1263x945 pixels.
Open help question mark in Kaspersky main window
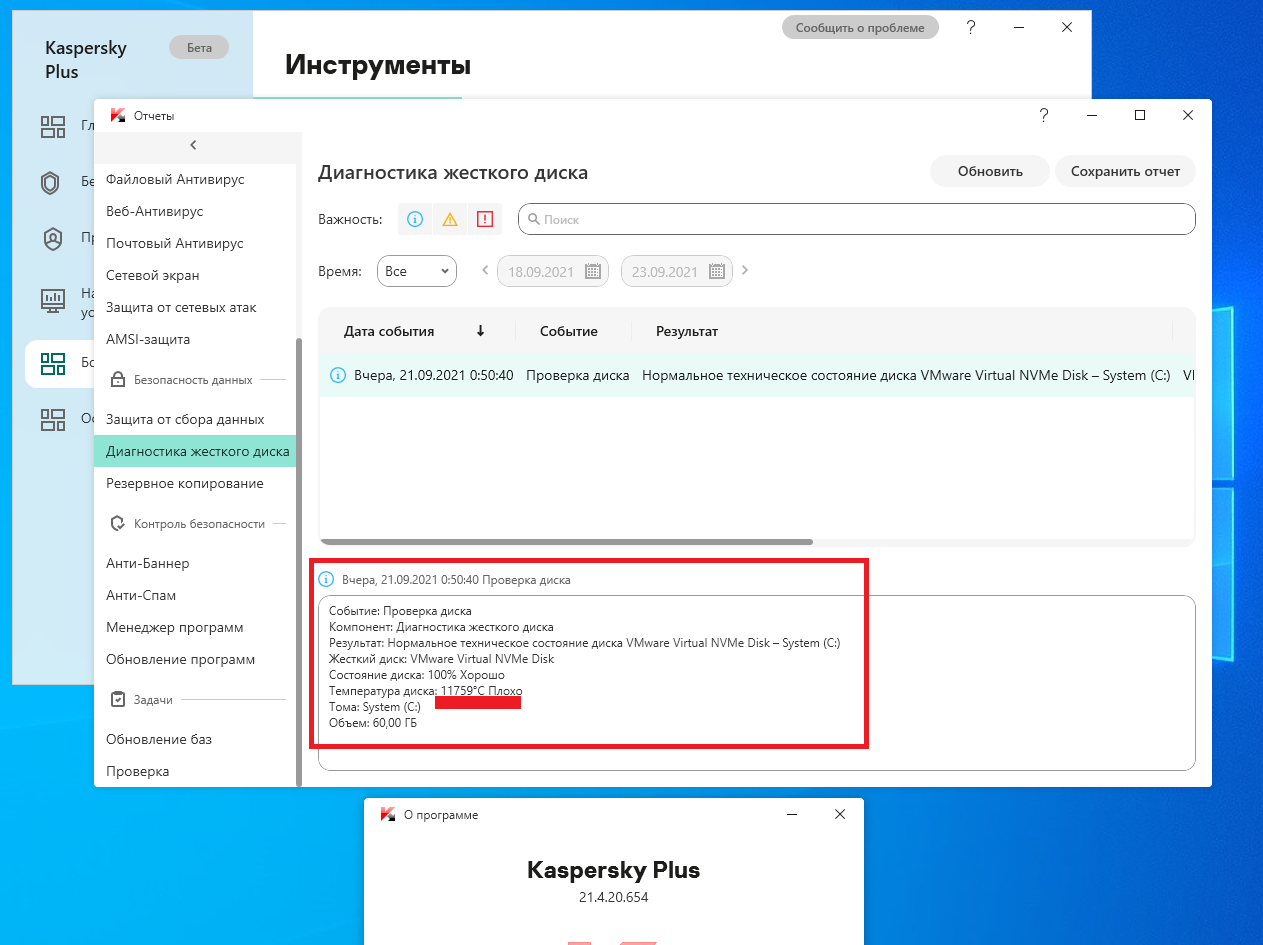coord(971,28)
